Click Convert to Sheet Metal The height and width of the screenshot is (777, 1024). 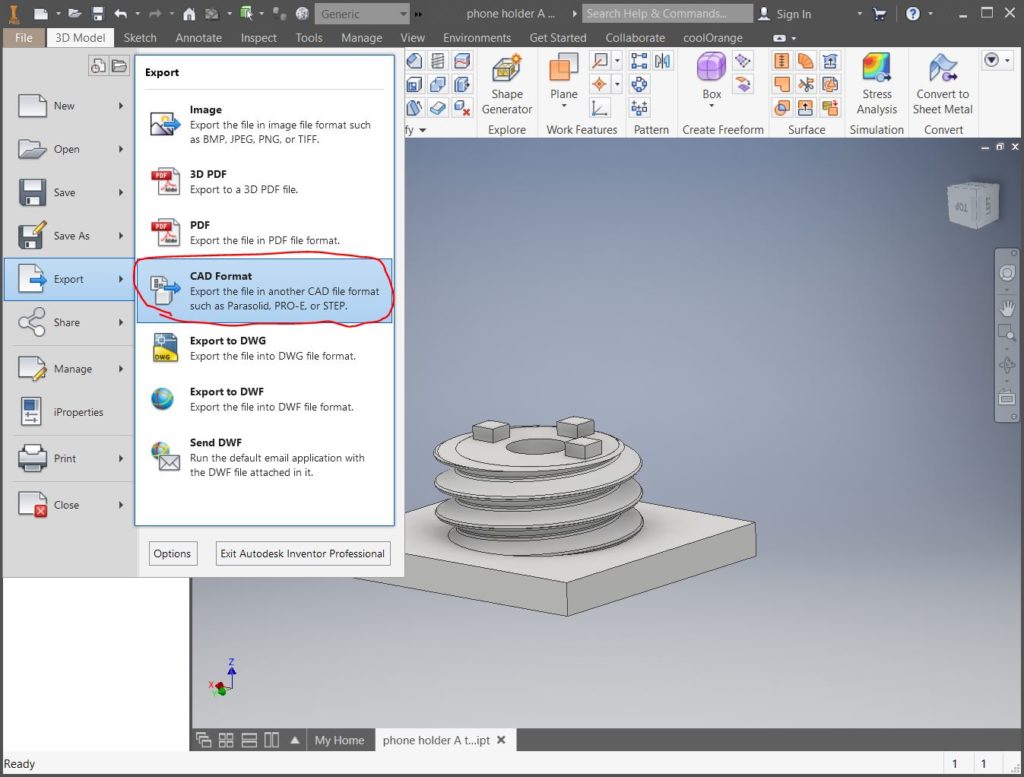coord(942,85)
